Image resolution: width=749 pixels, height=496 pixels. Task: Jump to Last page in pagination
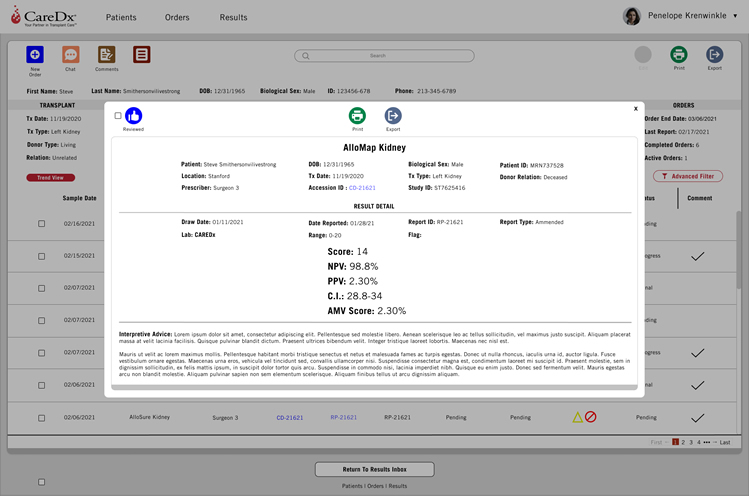pos(725,442)
